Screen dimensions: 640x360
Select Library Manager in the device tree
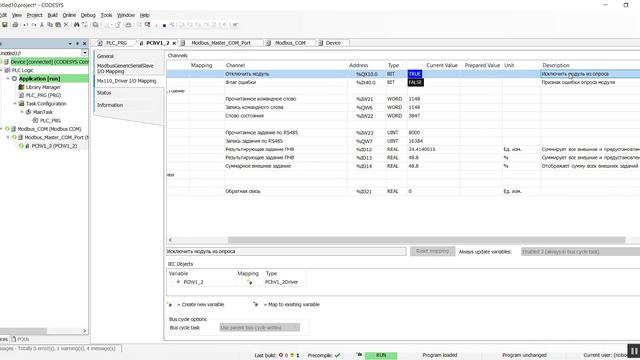click(43, 87)
